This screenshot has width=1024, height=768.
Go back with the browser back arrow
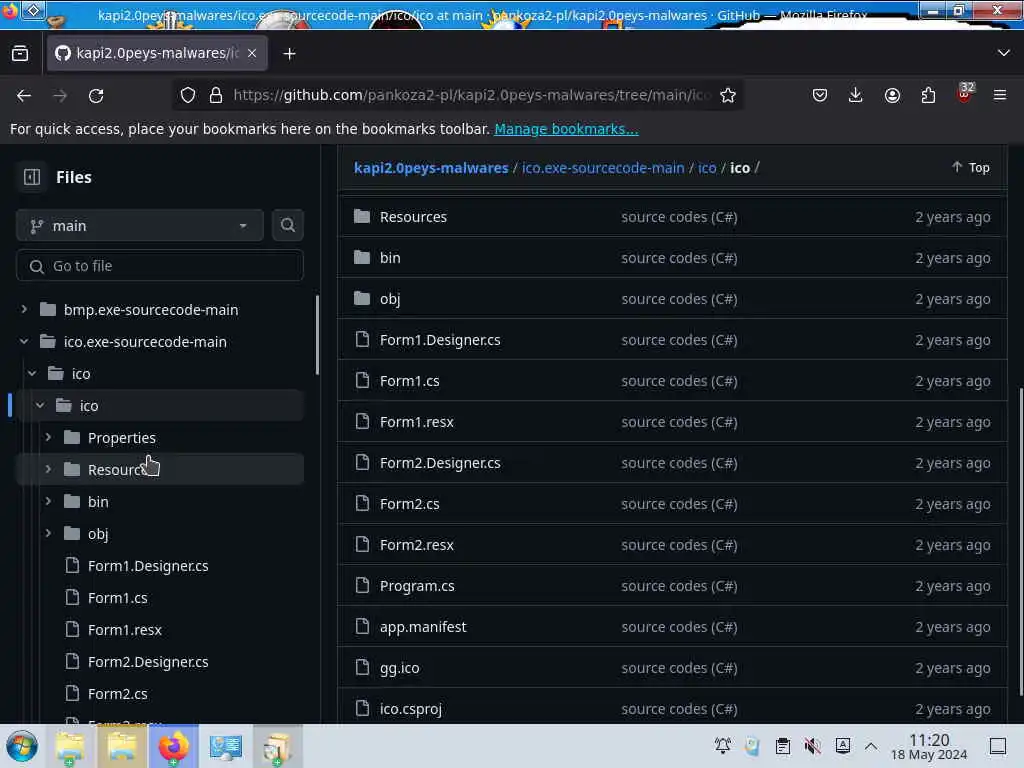pyautogui.click(x=24, y=95)
